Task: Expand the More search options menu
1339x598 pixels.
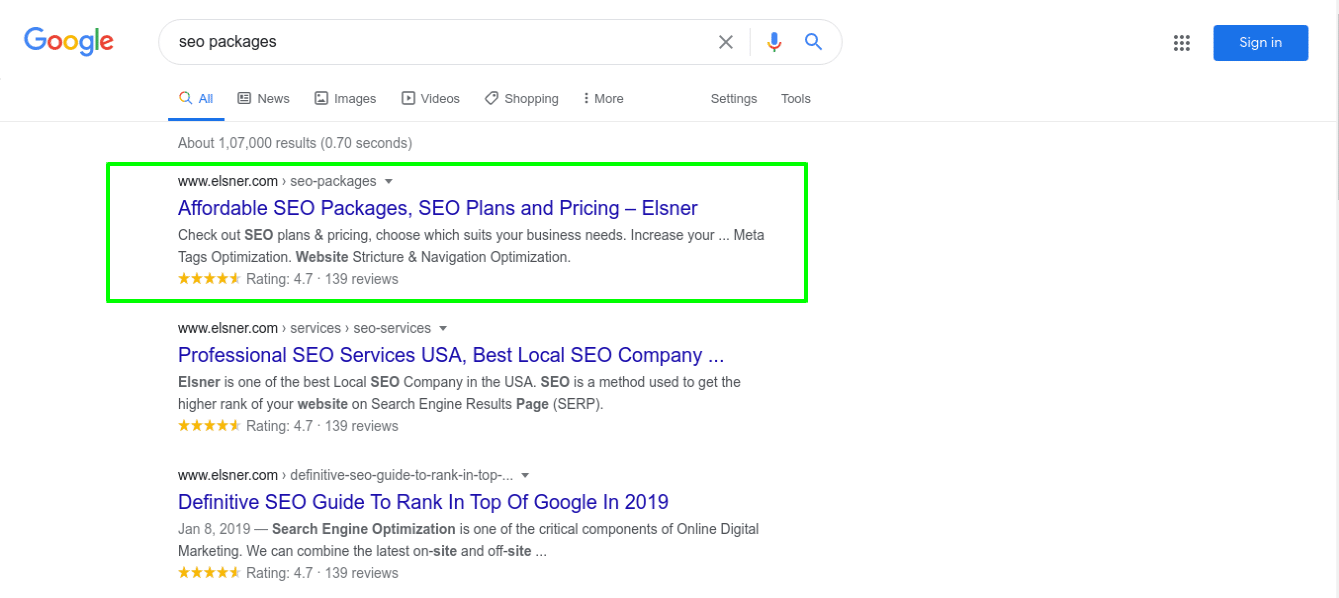Action: (602, 98)
